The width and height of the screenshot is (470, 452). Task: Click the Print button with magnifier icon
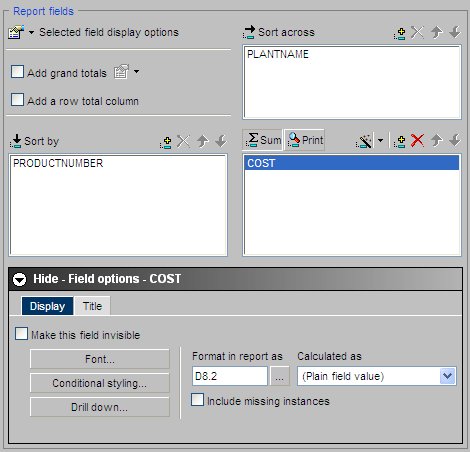[305, 140]
